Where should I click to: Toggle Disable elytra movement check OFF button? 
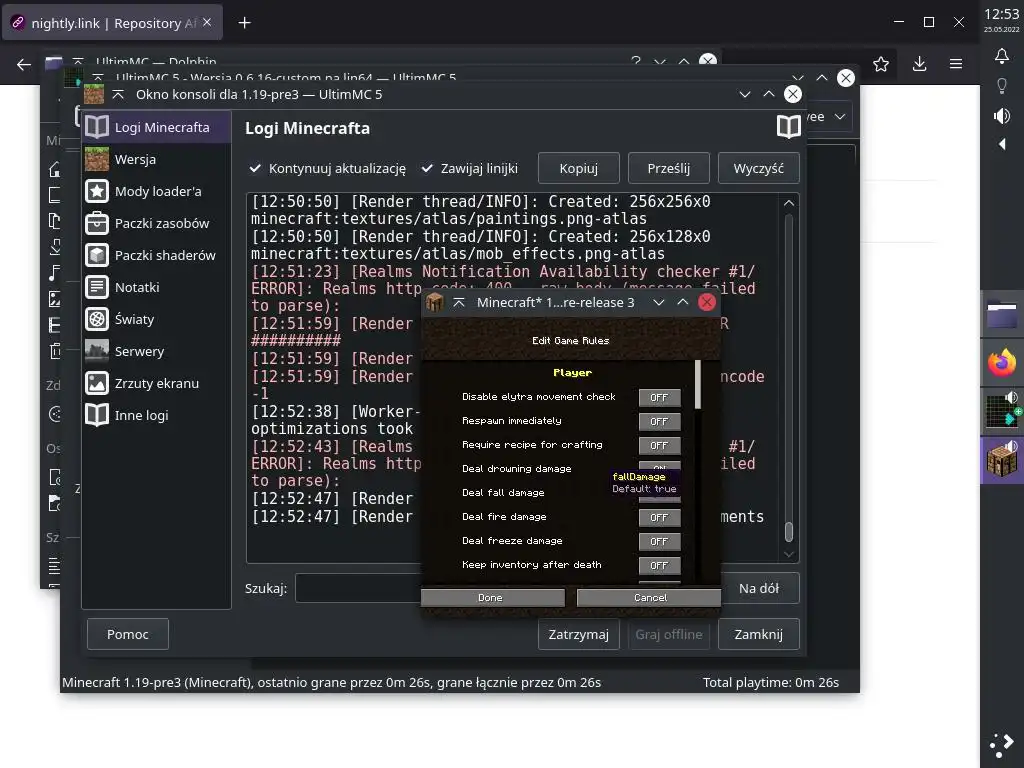[x=659, y=397]
